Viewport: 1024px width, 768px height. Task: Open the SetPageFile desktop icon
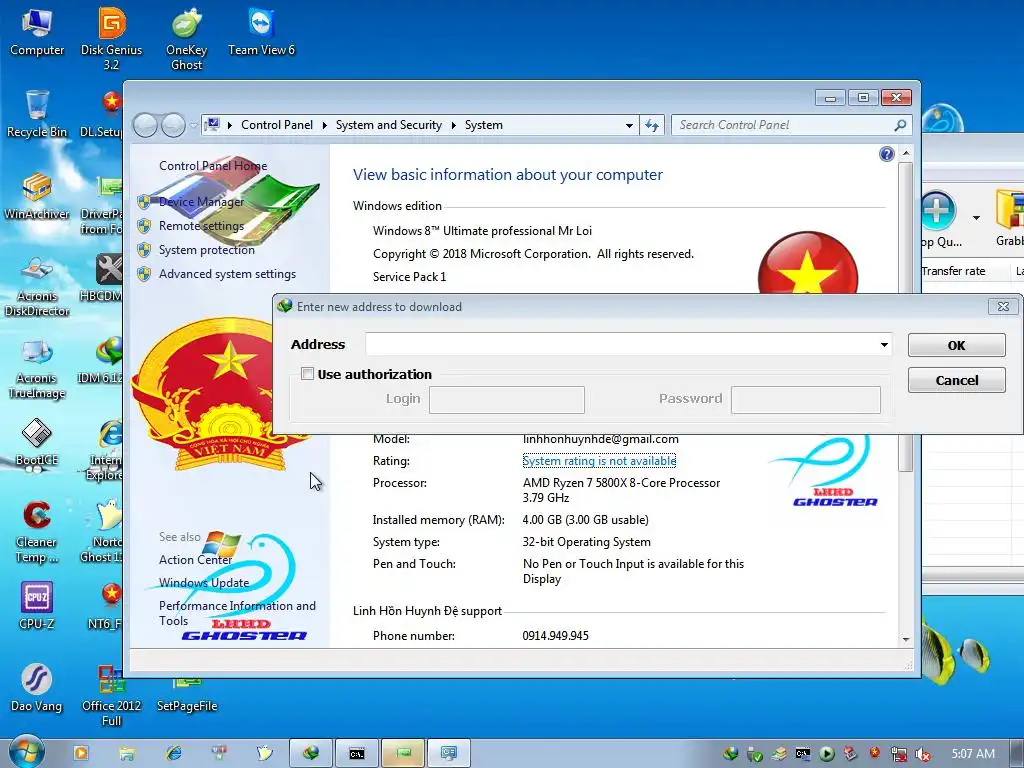coord(187,695)
